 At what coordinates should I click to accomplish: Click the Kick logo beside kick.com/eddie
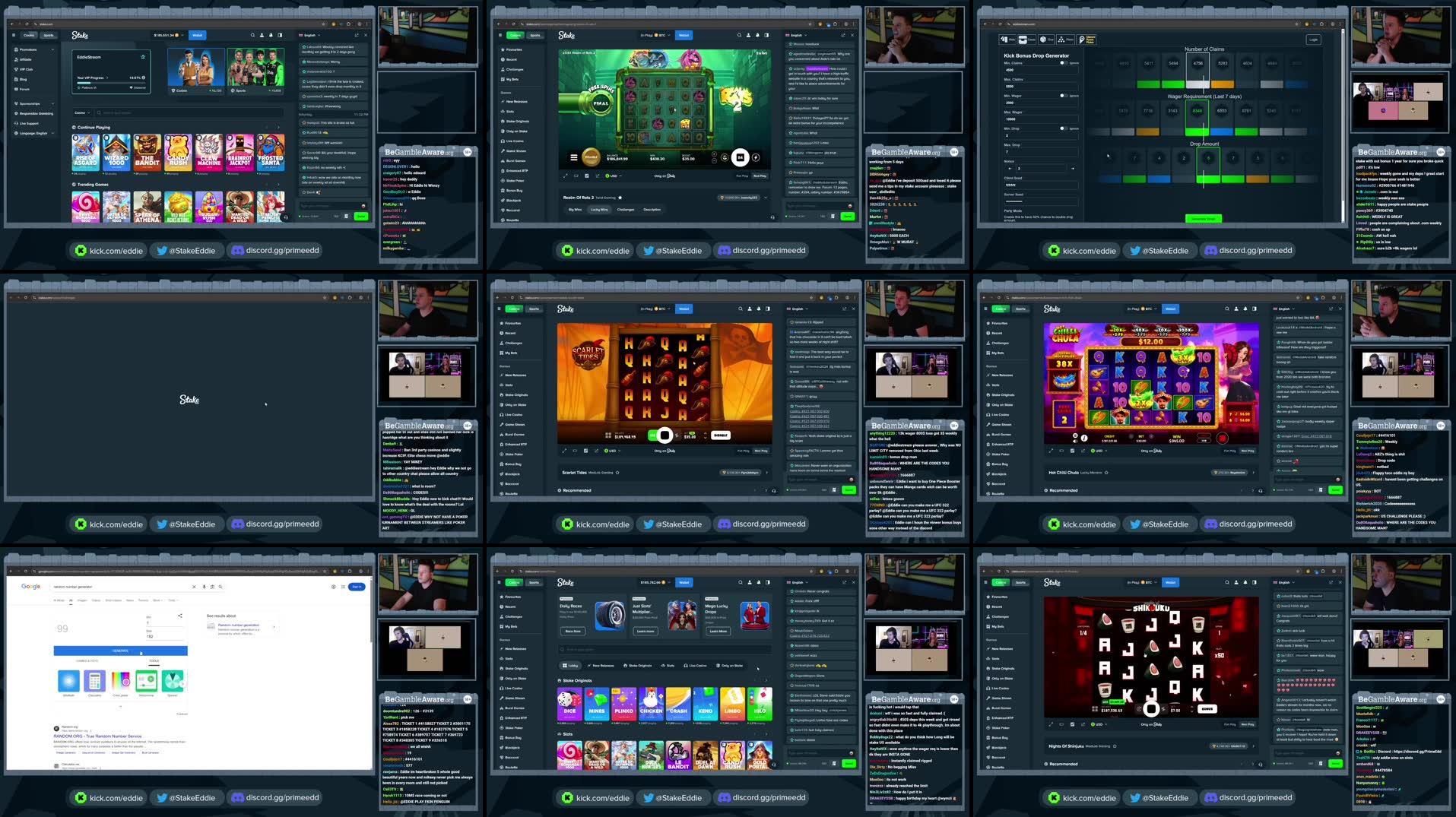click(81, 250)
